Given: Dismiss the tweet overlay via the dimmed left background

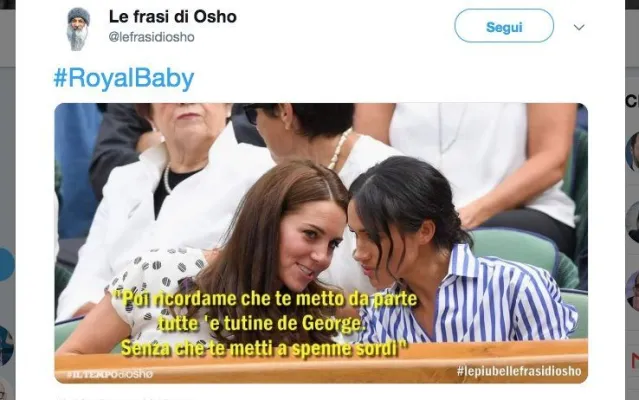Looking at the screenshot, I should point(7,163).
